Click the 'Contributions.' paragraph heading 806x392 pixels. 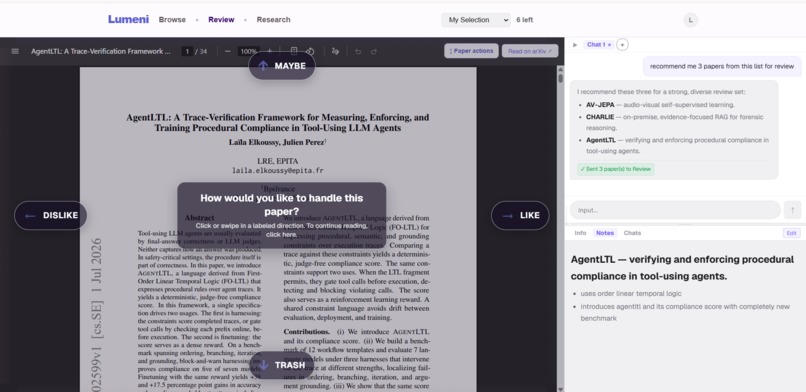[306, 332]
